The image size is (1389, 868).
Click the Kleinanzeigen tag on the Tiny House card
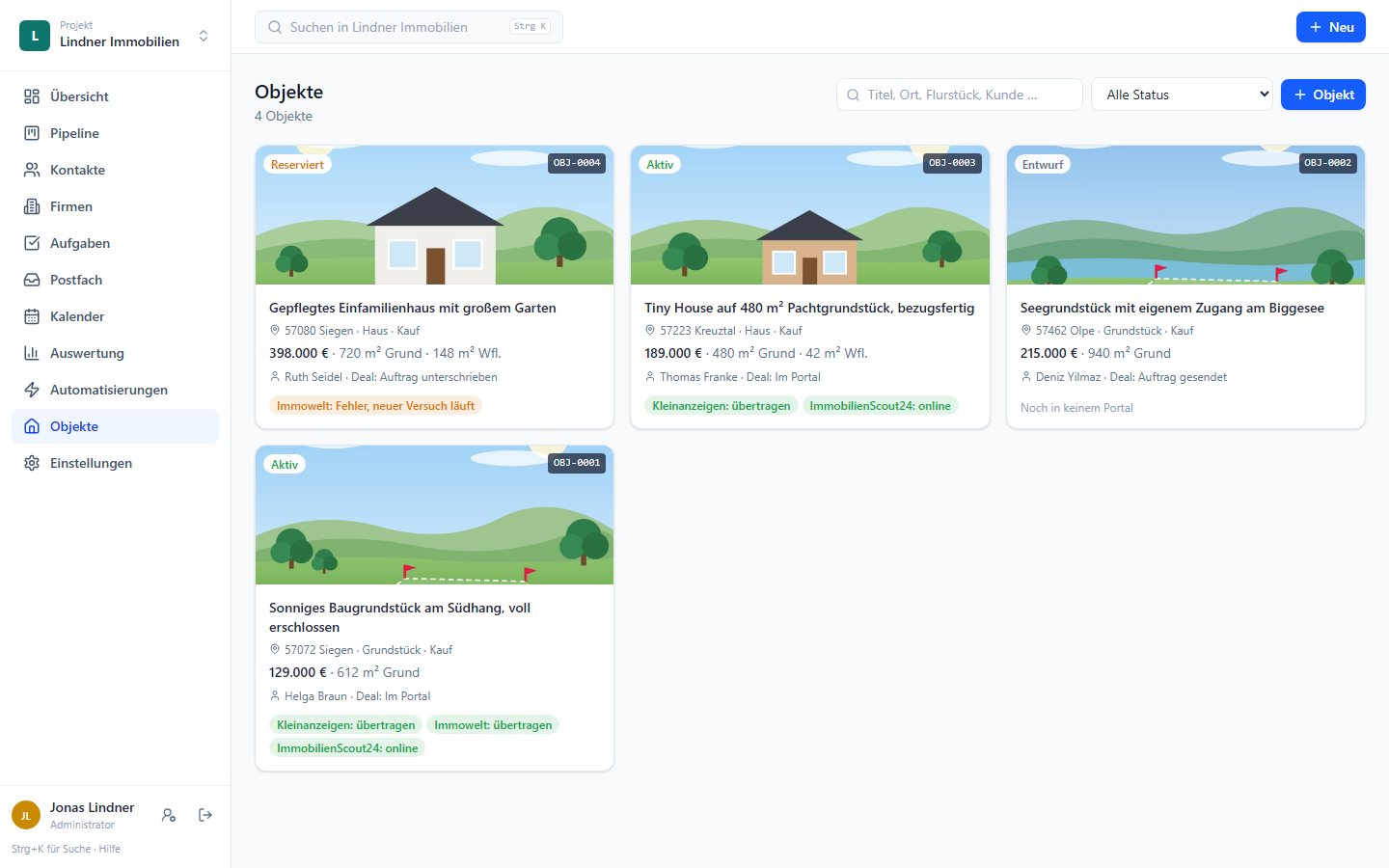(x=722, y=406)
